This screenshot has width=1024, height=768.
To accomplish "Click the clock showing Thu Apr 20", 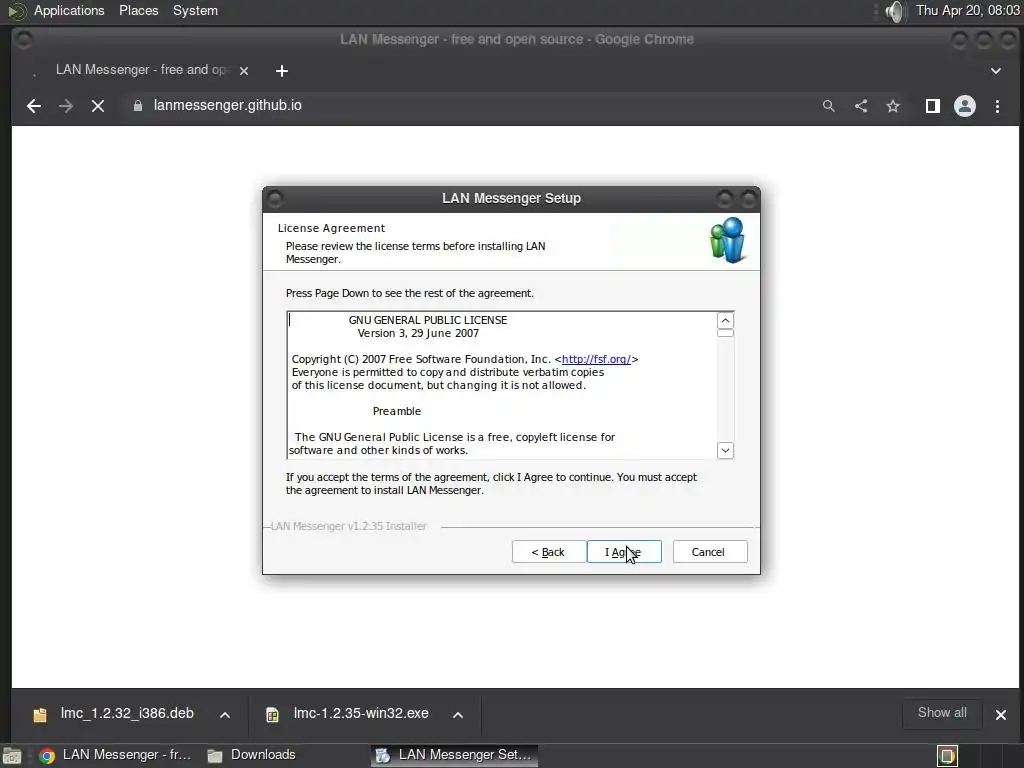I will coord(967,10).
